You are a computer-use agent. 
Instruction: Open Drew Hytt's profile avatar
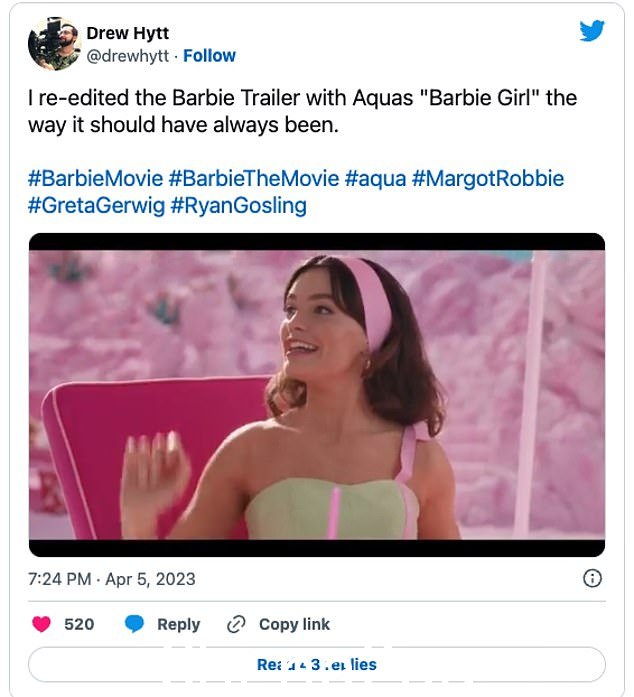click(x=55, y=44)
